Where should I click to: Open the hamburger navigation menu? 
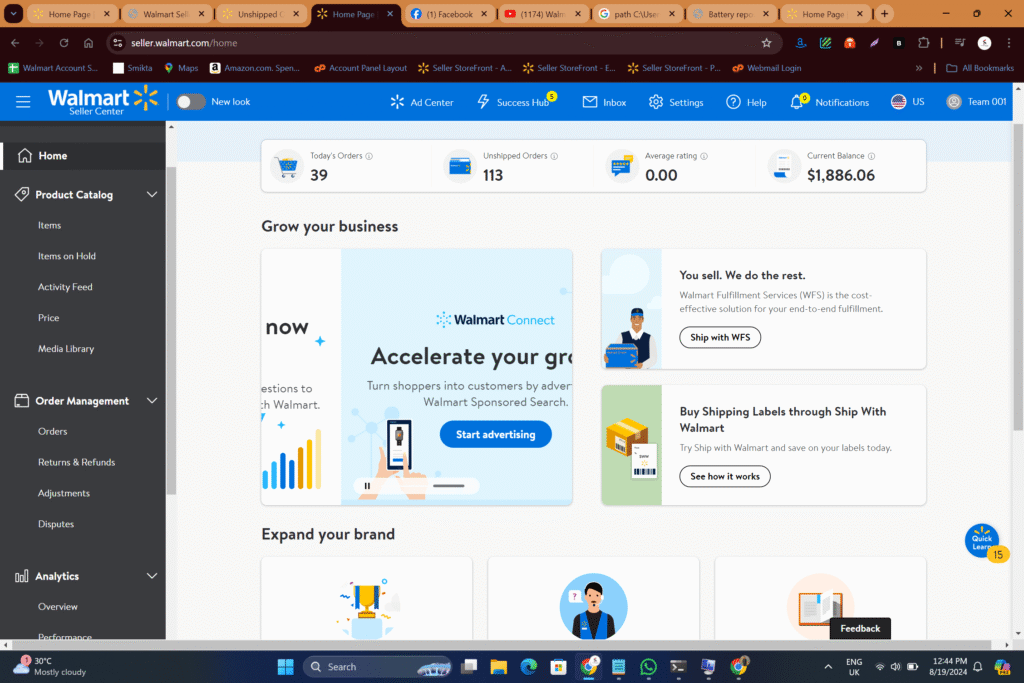[x=23, y=102]
